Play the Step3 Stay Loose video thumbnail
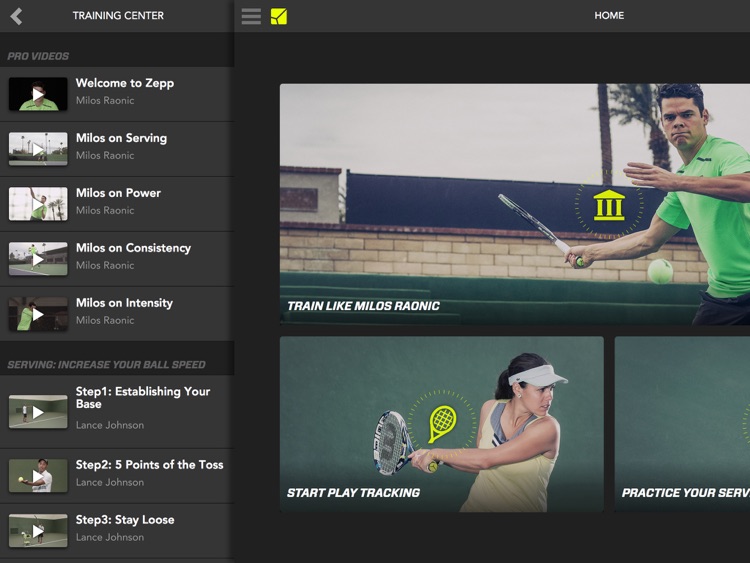The height and width of the screenshot is (563, 750). 38,530
